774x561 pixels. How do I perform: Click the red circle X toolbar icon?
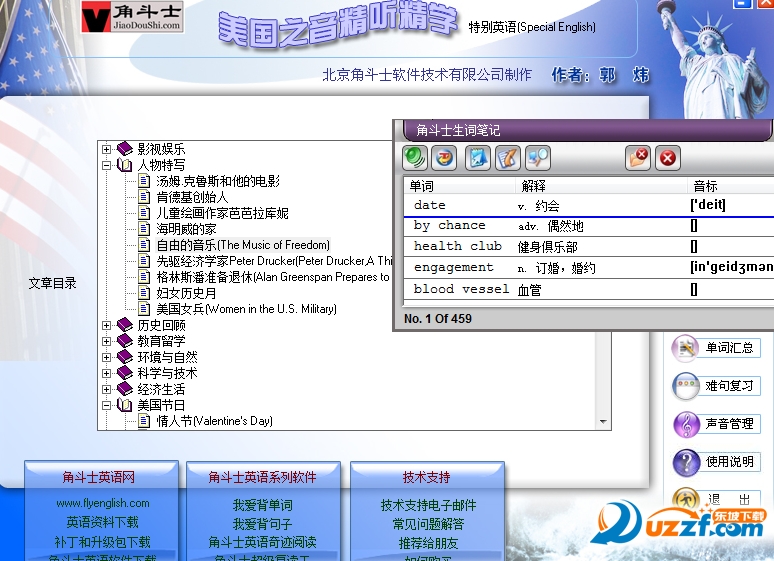point(668,158)
